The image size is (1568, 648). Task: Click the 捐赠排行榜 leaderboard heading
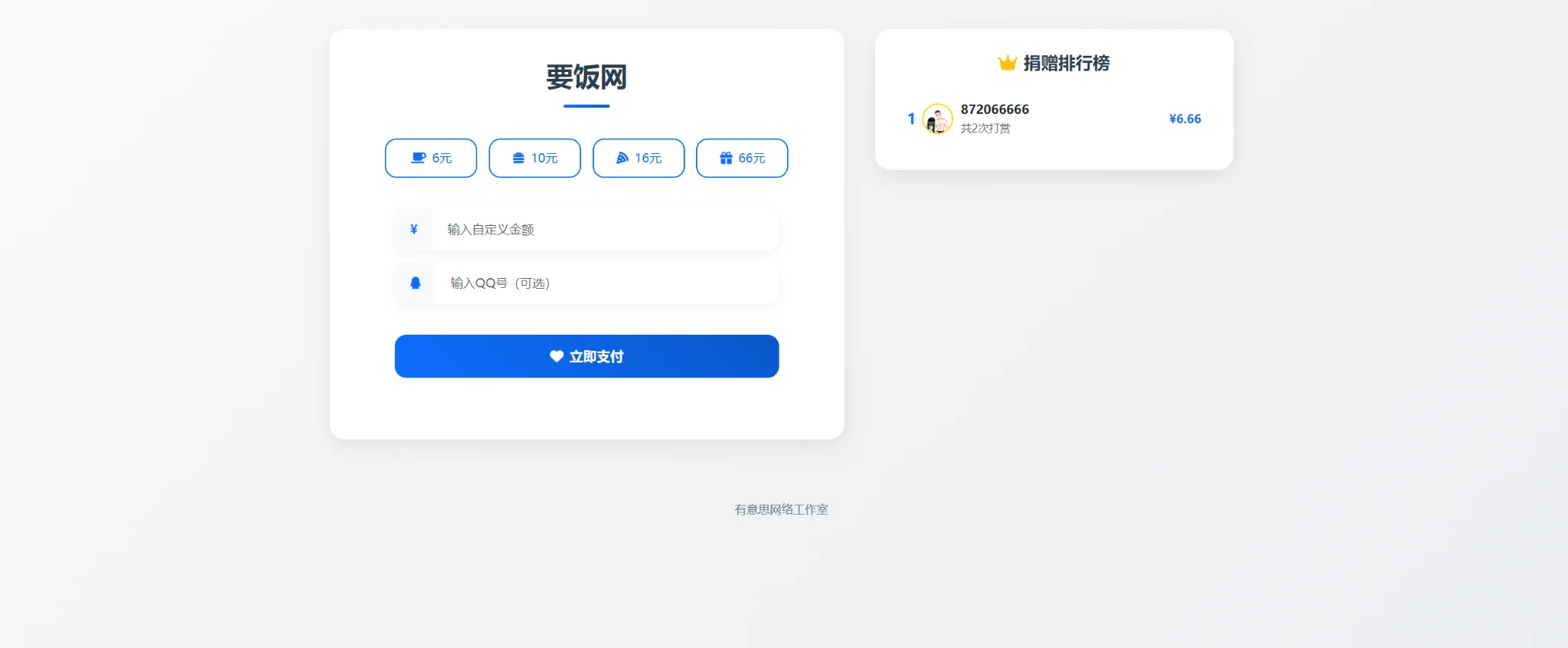coord(1066,63)
